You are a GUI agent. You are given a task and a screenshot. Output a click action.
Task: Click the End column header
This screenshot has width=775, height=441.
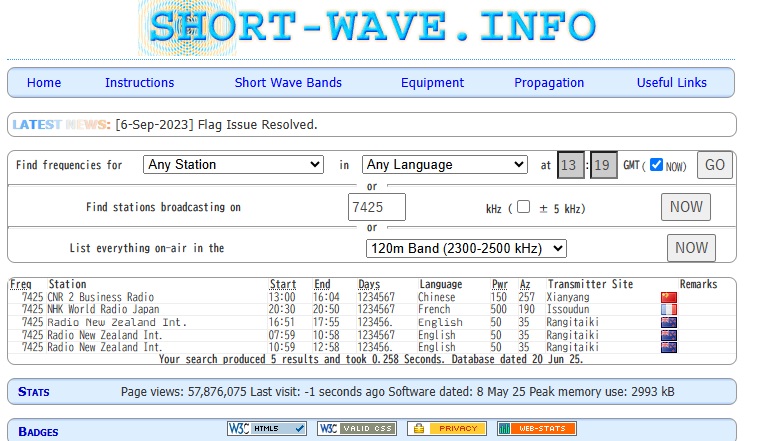322,284
